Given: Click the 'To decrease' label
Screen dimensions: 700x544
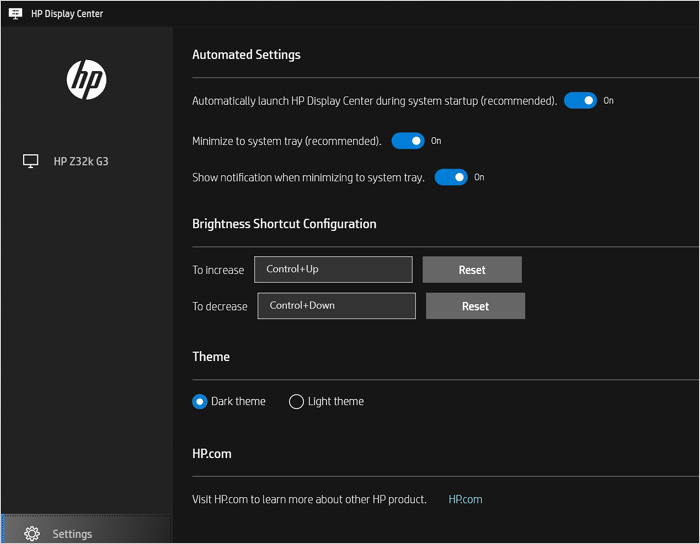Looking at the screenshot, I should [220, 307].
